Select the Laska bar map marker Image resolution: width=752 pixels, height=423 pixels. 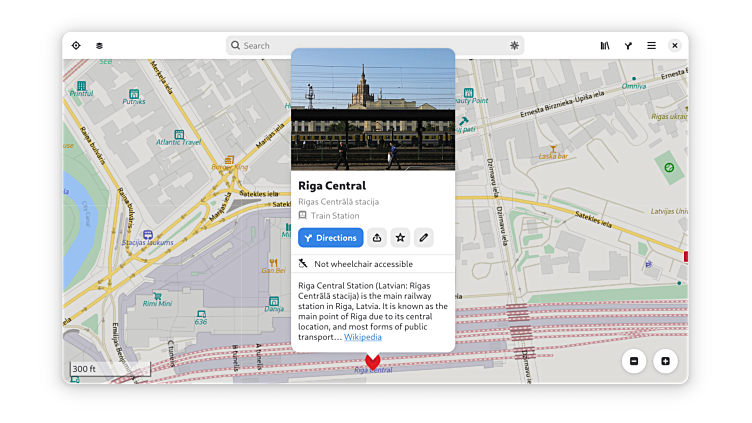click(x=552, y=149)
